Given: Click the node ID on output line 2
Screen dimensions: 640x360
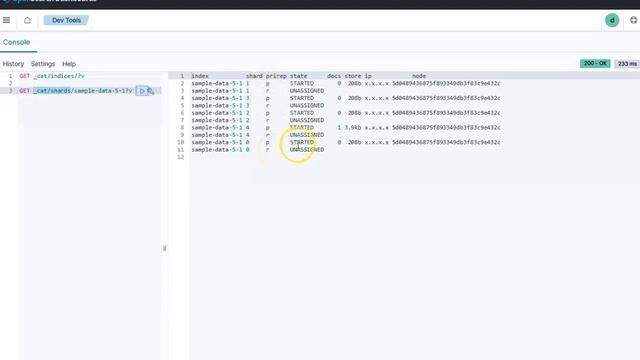Looking at the screenshot, I should 446,83.
